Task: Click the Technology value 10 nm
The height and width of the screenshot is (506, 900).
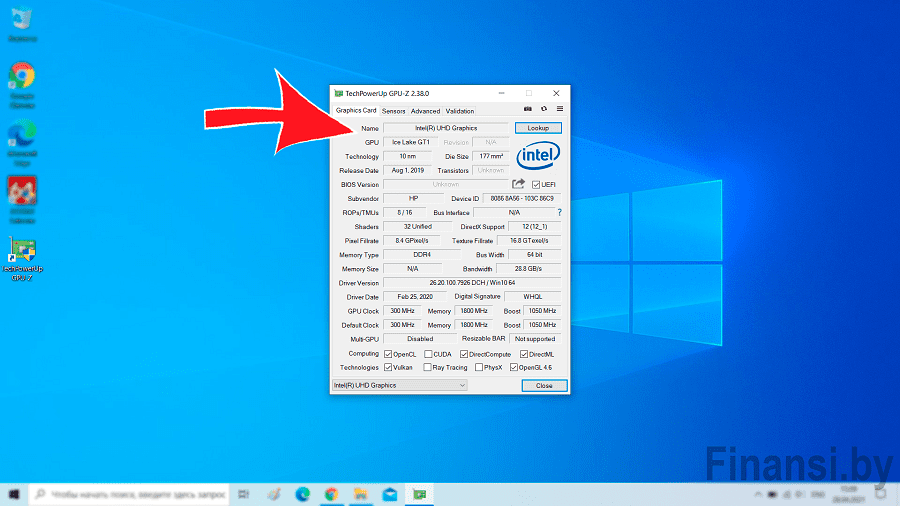Action: coord(408,156)
